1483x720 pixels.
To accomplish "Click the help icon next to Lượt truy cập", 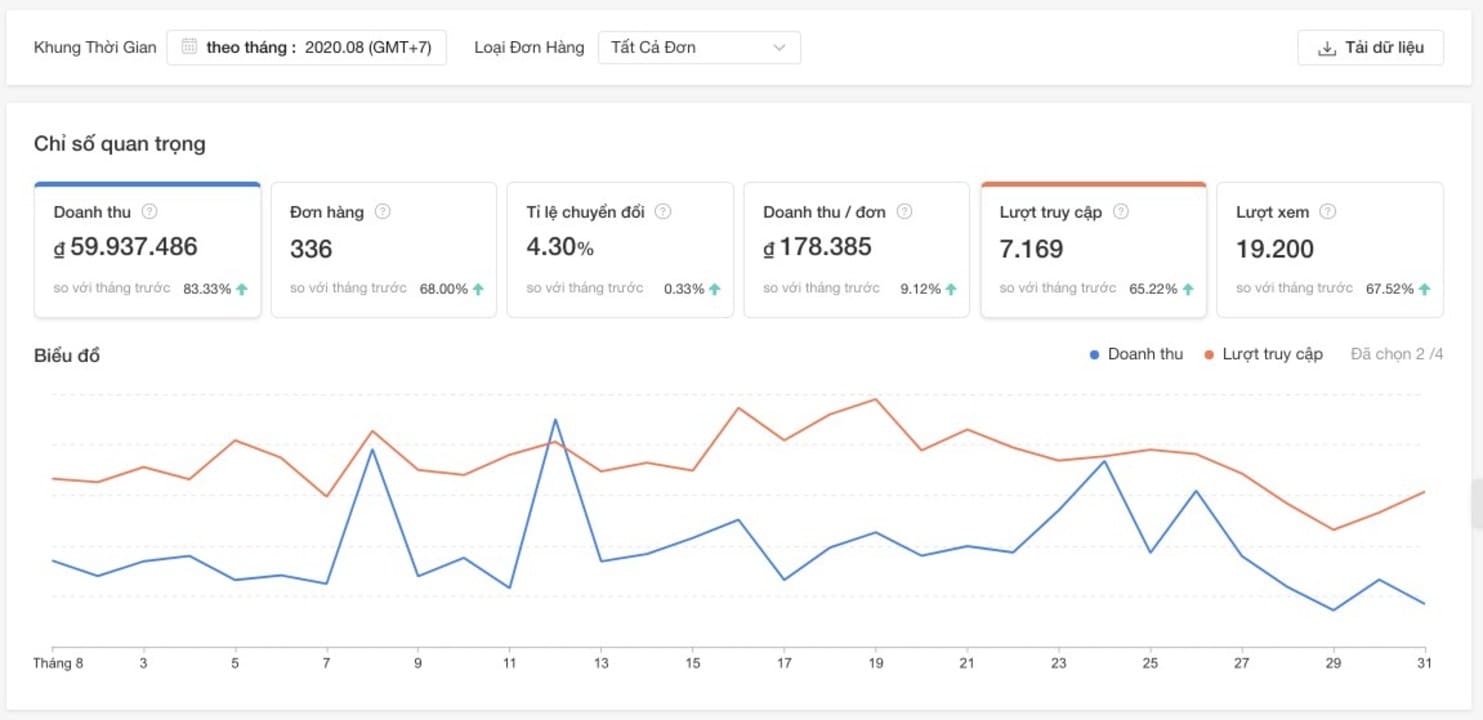I will tap(1121, 212).
